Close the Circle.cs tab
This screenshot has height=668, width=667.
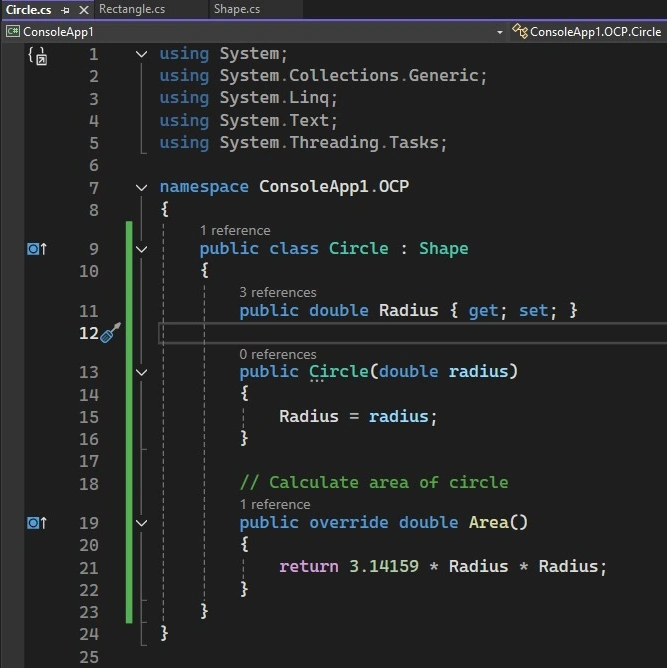pos(84,10)
